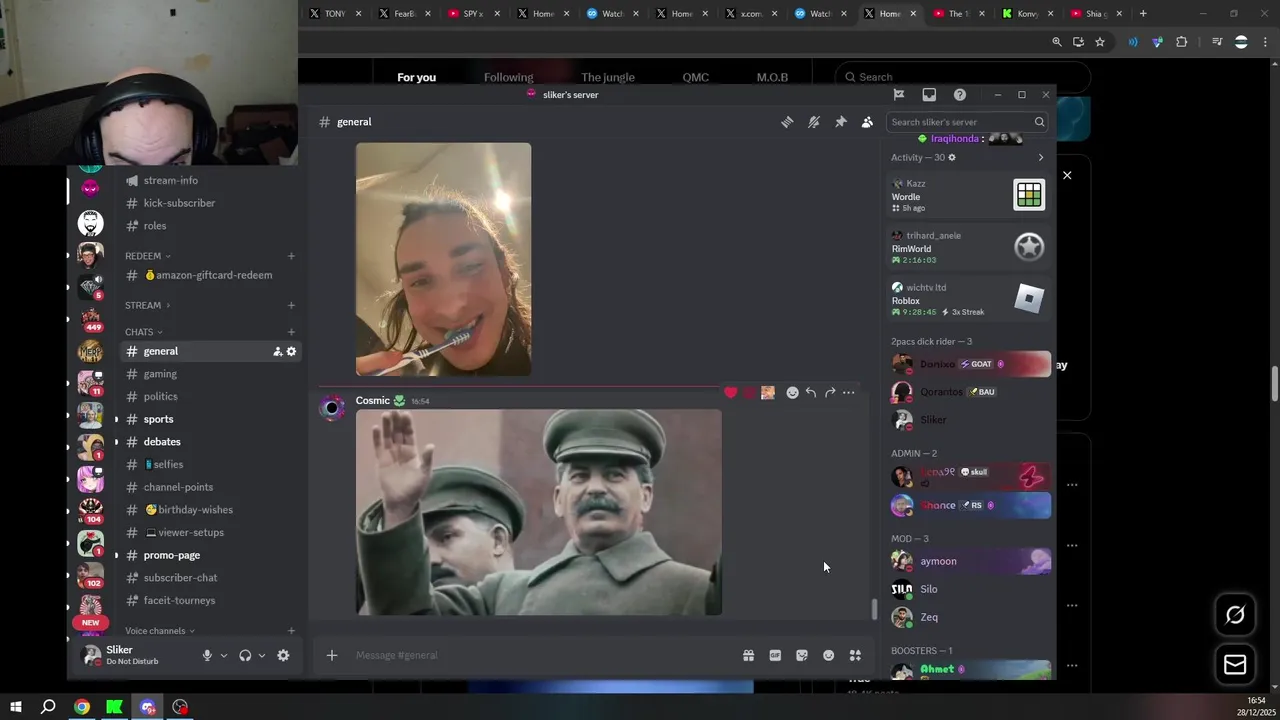The width and height of the screenshot is (1280, 720).
Task: Open headphone output options chevron
Action: [261, 655]
